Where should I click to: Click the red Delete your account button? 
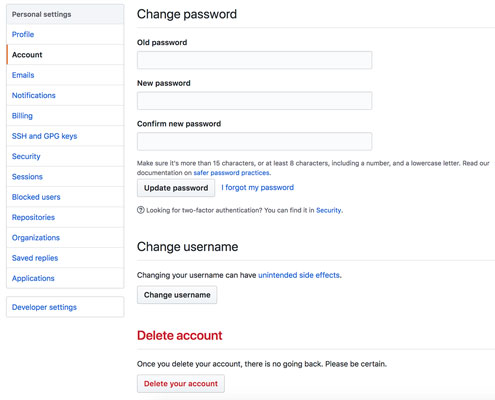point(181,384)
